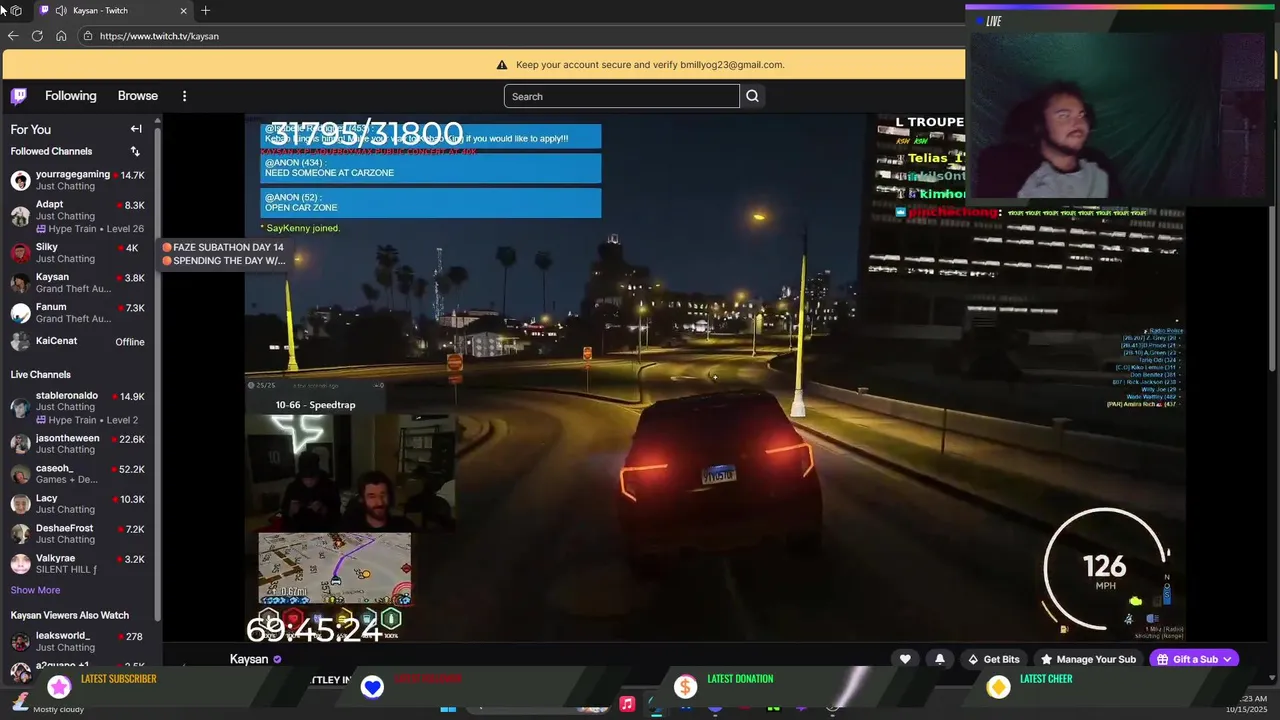The width and height of the screenshot is (1280, 720).
Task: Click the Kaysan Viewers Also Watch heading
Action: tap(70, 615)
